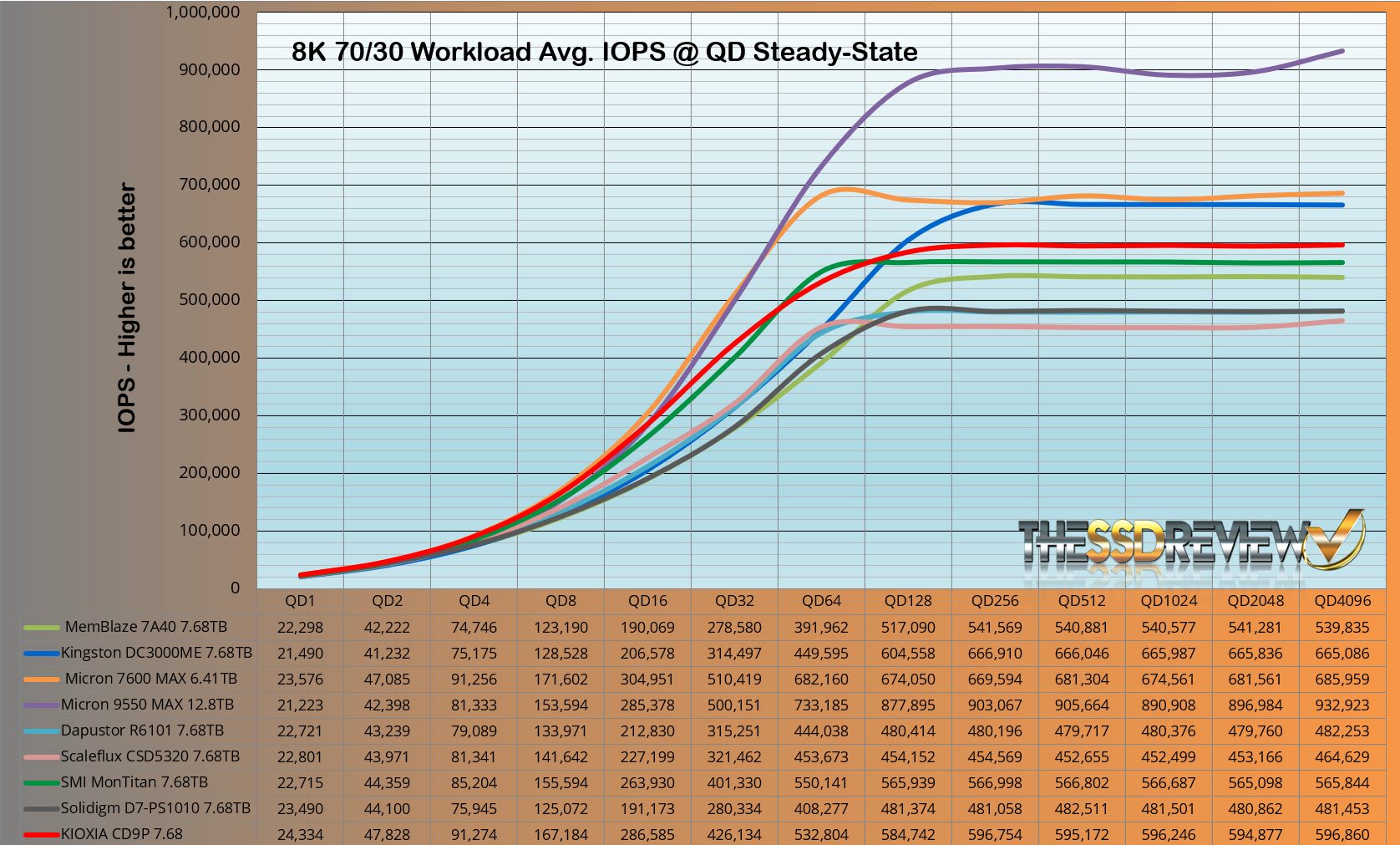Click the MemBlaze 7A40 green legend swatch
This screenshot has height=845, width=1400.
point(42,628)
